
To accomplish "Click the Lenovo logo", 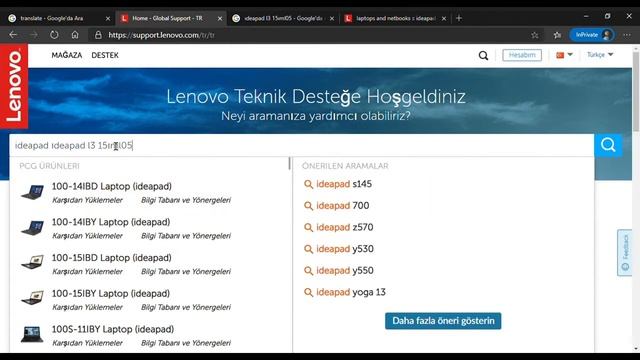I will 14,86.
